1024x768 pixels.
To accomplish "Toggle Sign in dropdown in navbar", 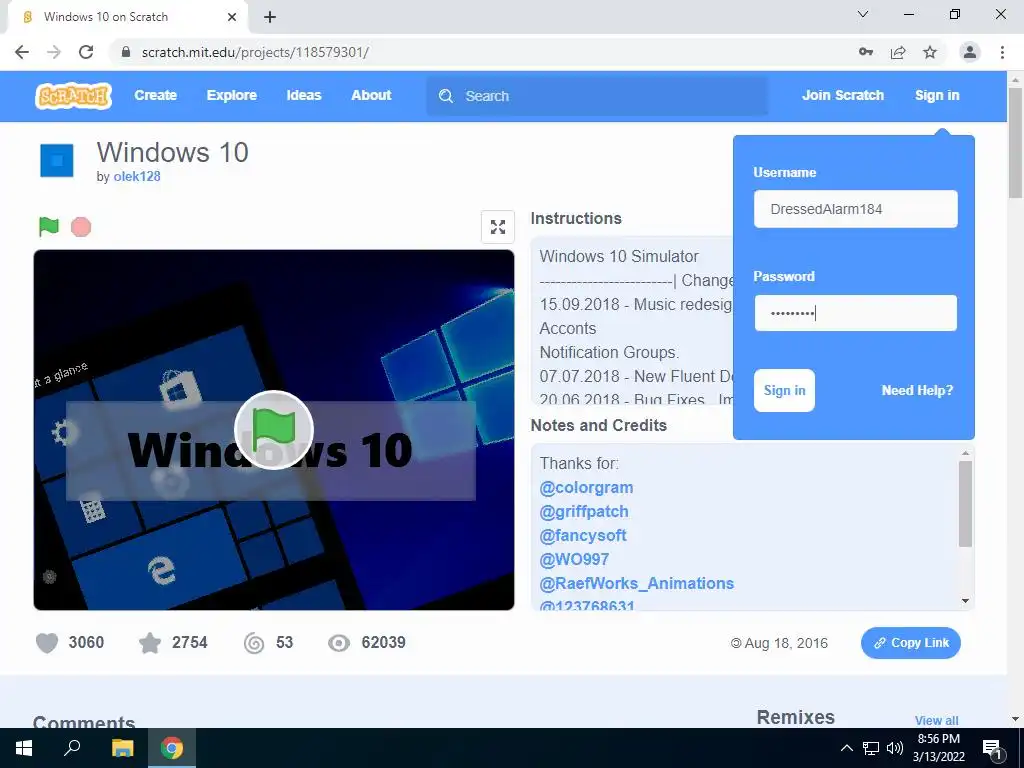I will (x=936, y=95).
